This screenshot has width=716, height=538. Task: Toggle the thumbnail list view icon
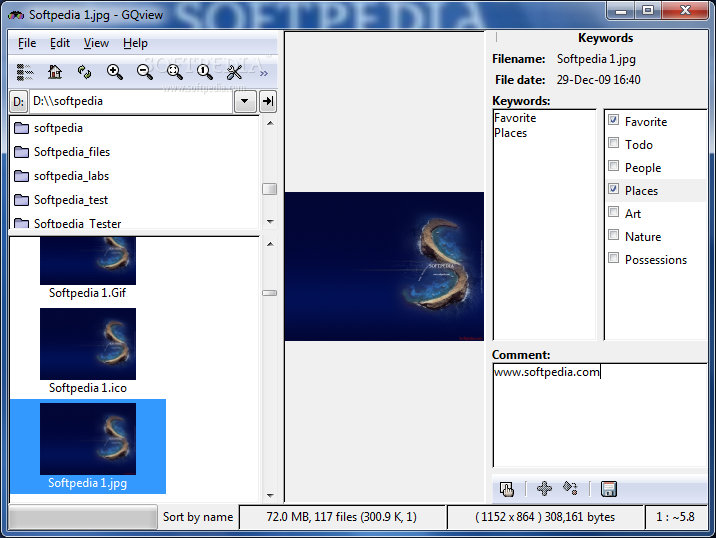25,72
